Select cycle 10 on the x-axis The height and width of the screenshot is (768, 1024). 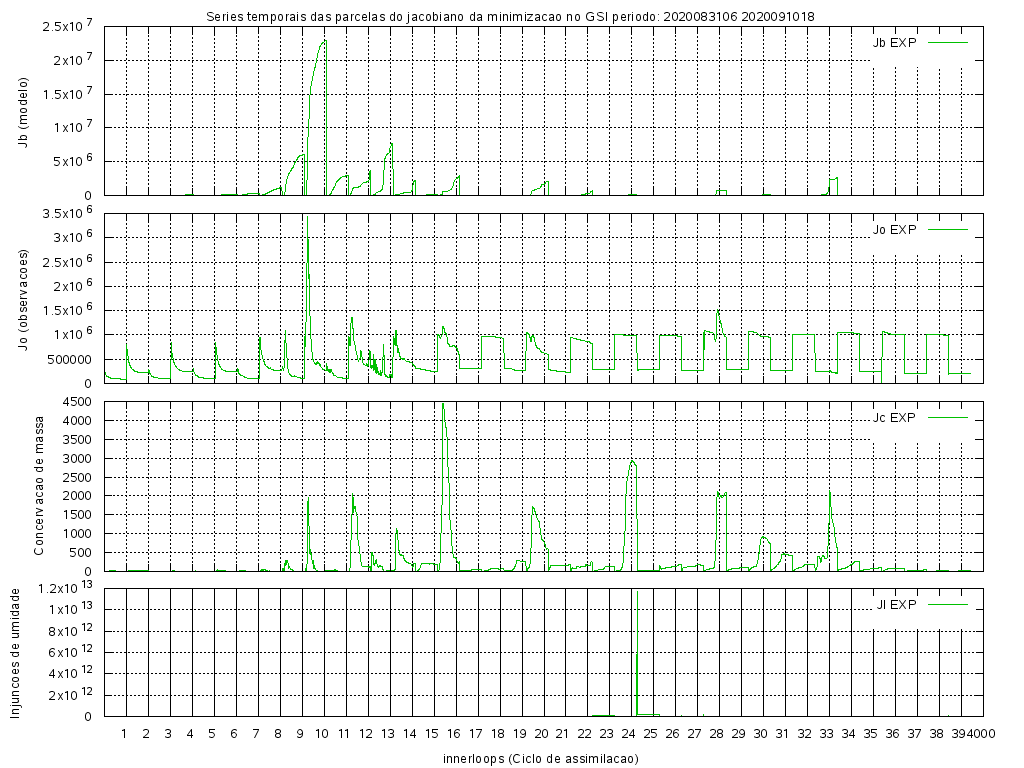321,734
